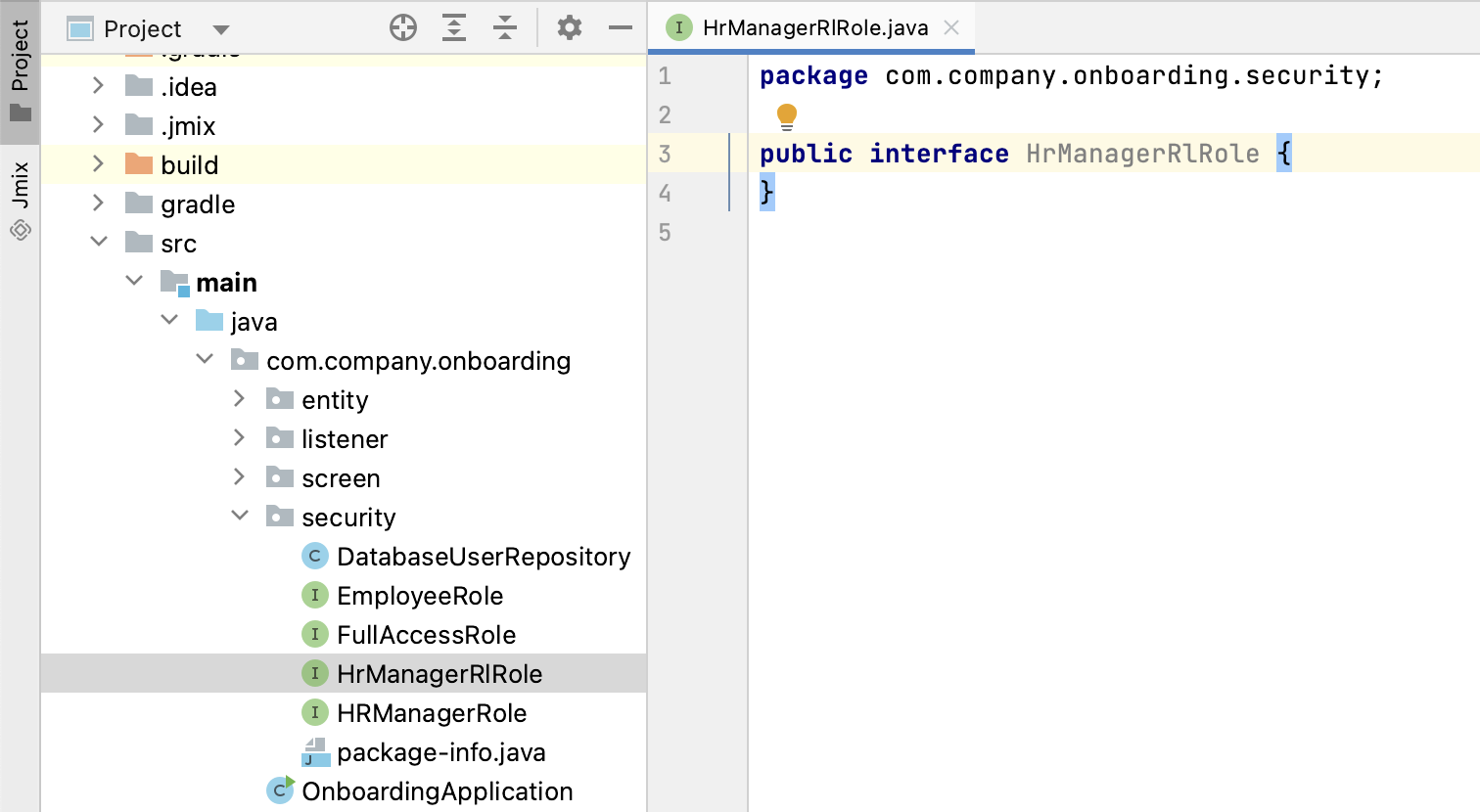Open the Project view dropdown arrow
The image size is (1480, 812).
pyautogui.click(x=221, y=29)
